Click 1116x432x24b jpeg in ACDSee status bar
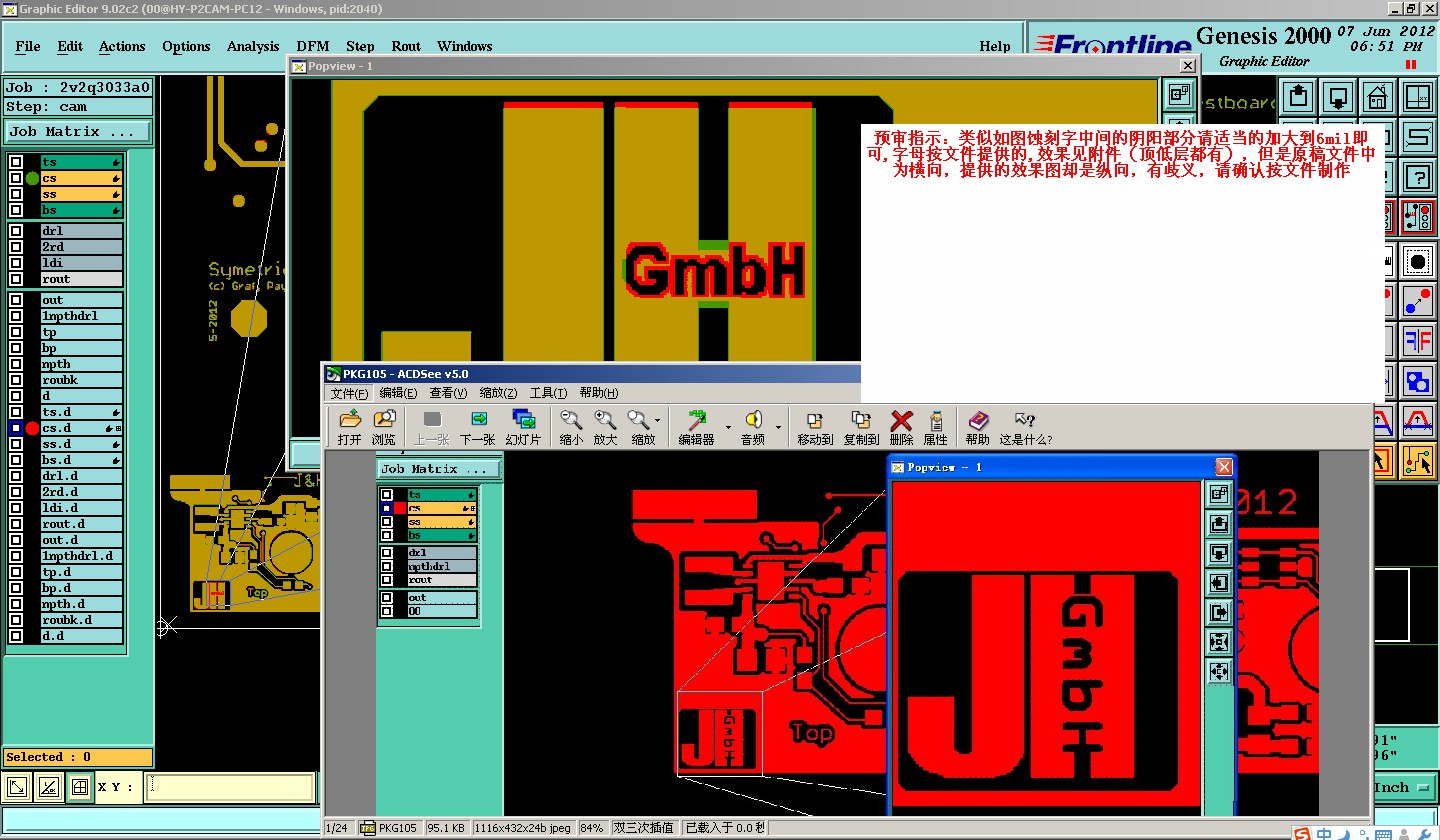The height and width of the screenshot is (840, 1440). tap(524, 828)
